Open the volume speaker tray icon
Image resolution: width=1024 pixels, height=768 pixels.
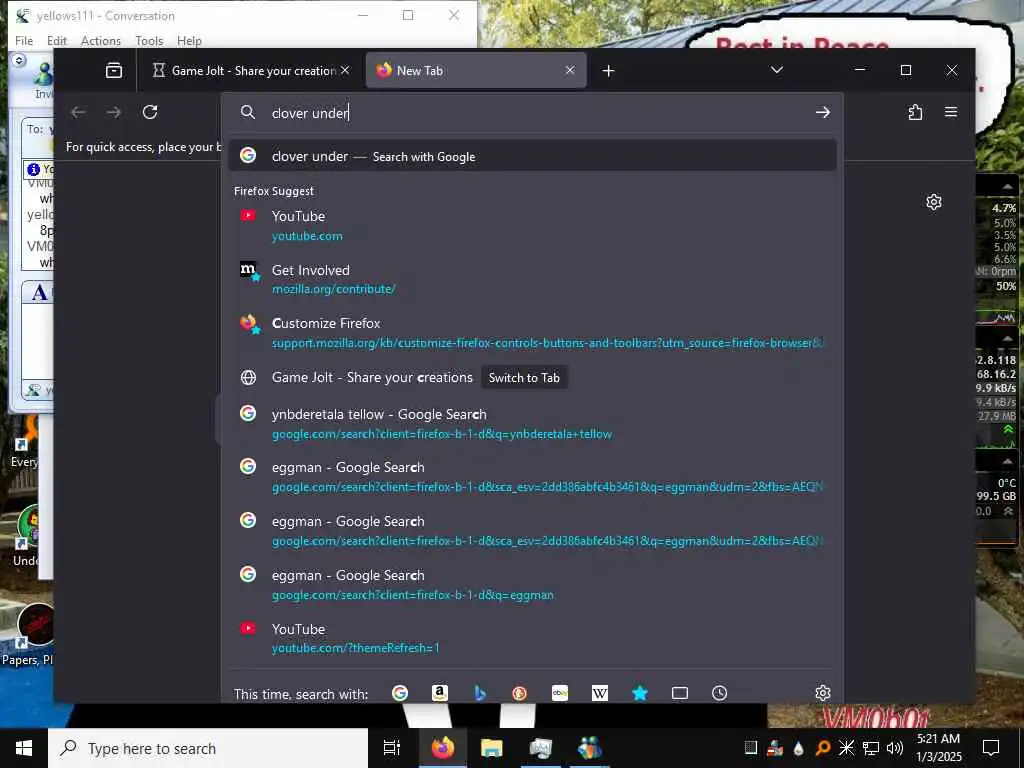click(x=895, y=748)
